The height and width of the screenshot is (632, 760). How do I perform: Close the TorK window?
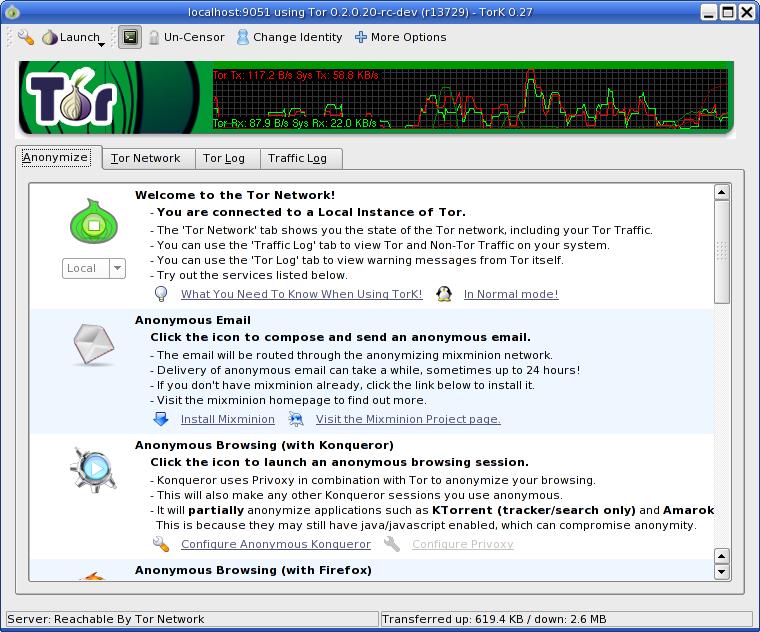(x=746, y=12)
